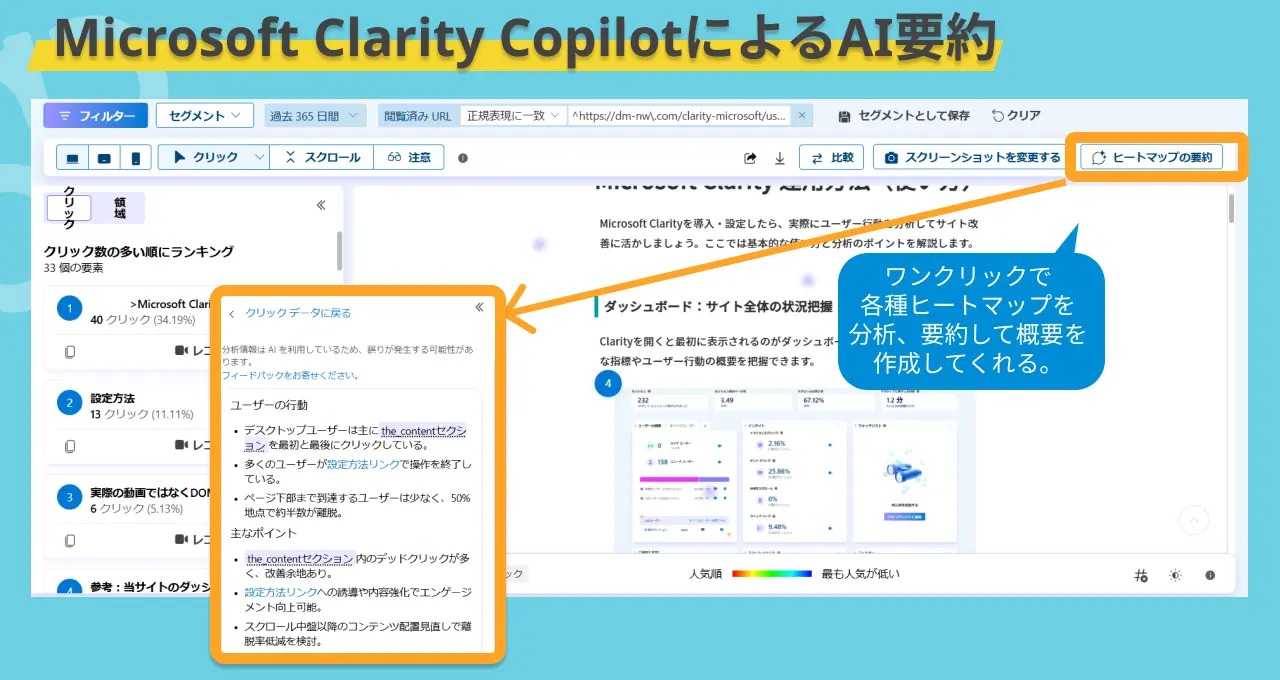The width and height of the screenshot is (1280, 680).
Task: Select the 領域 area tab in the left panel
Action: pyautogui.click(x=119, y=208)
